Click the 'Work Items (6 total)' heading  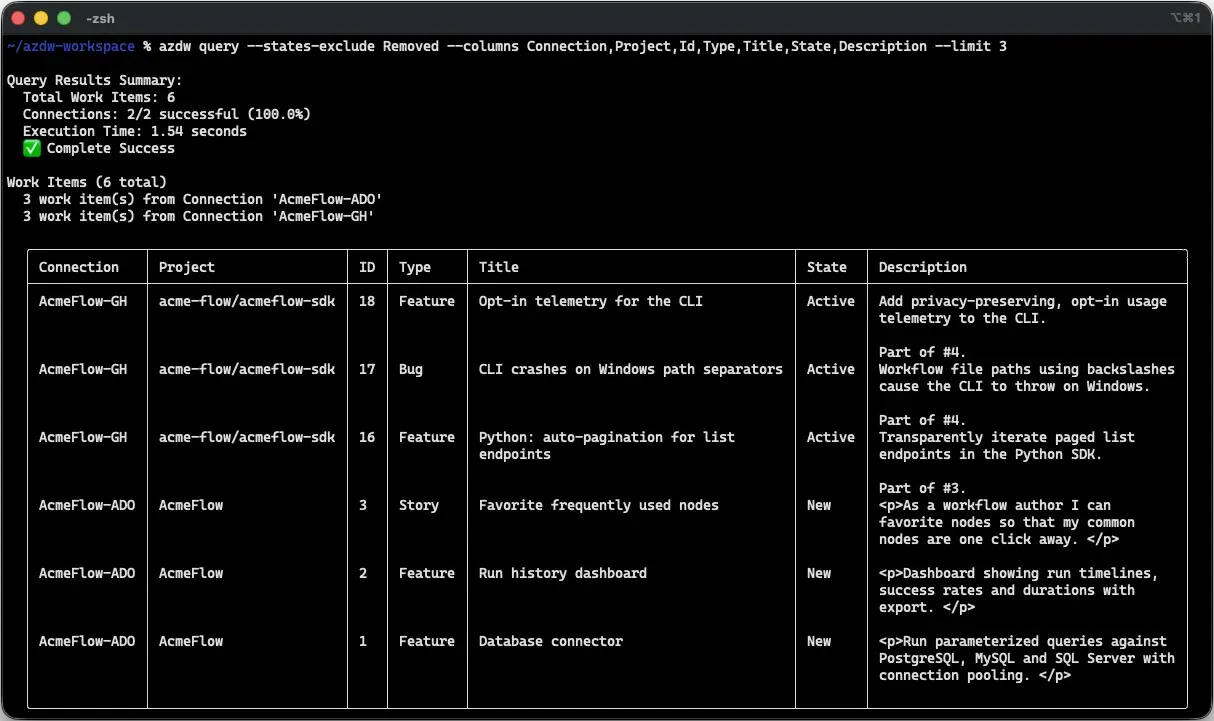pos(87,182)
